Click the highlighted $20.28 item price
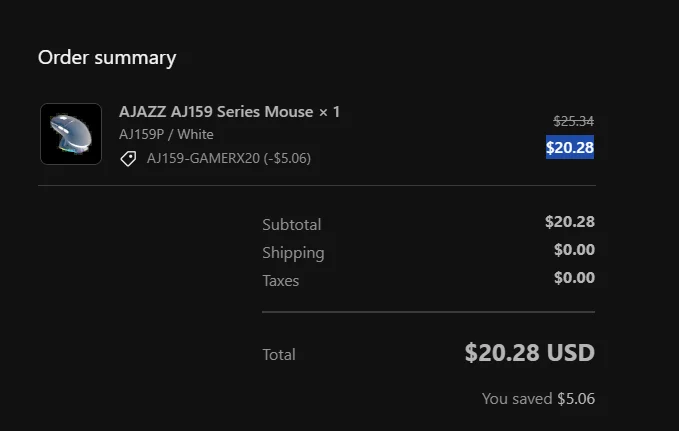 pyautogui.click(x=570, y=148)
